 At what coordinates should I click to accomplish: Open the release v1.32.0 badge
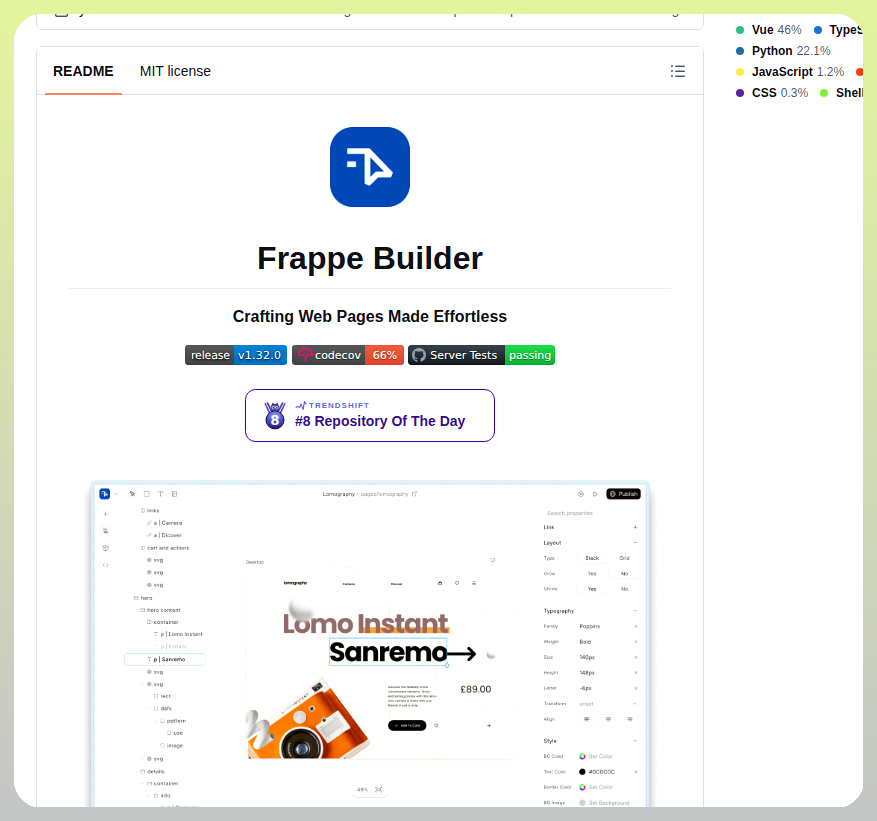point(236,355)
